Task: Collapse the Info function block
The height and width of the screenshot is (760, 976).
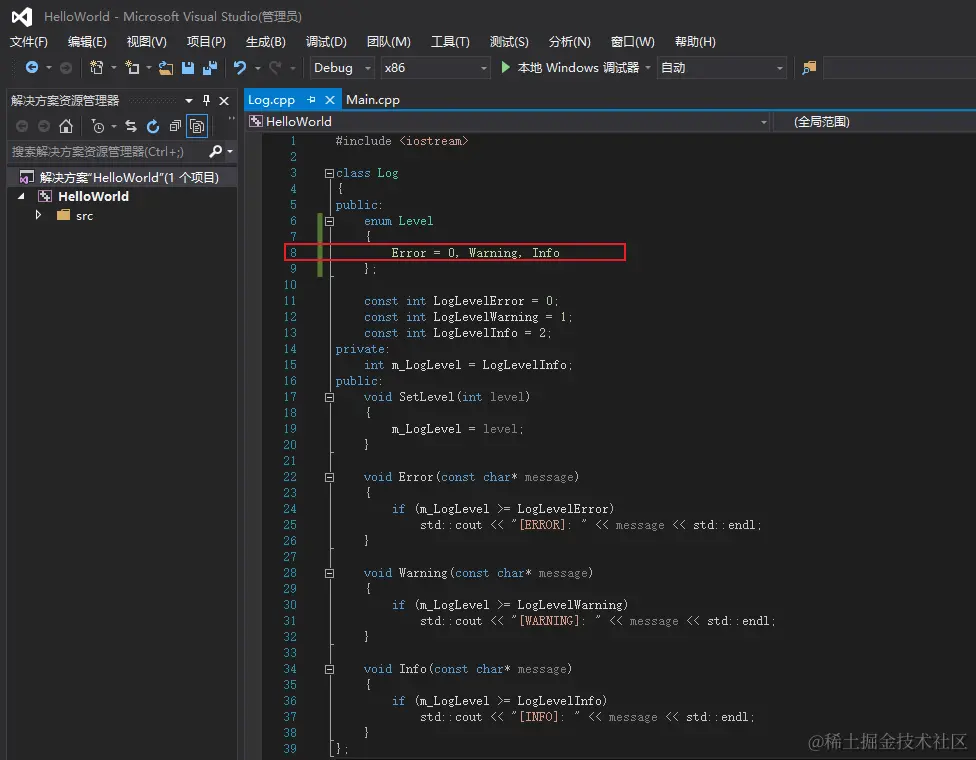Action: point(329,670)
